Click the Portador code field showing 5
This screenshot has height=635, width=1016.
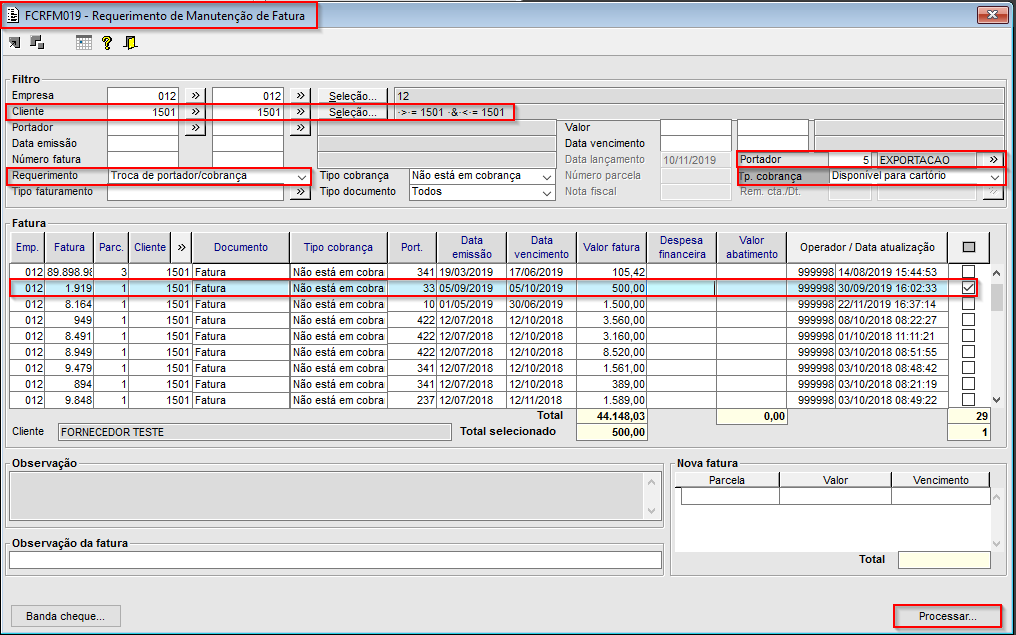pos(850,159)
